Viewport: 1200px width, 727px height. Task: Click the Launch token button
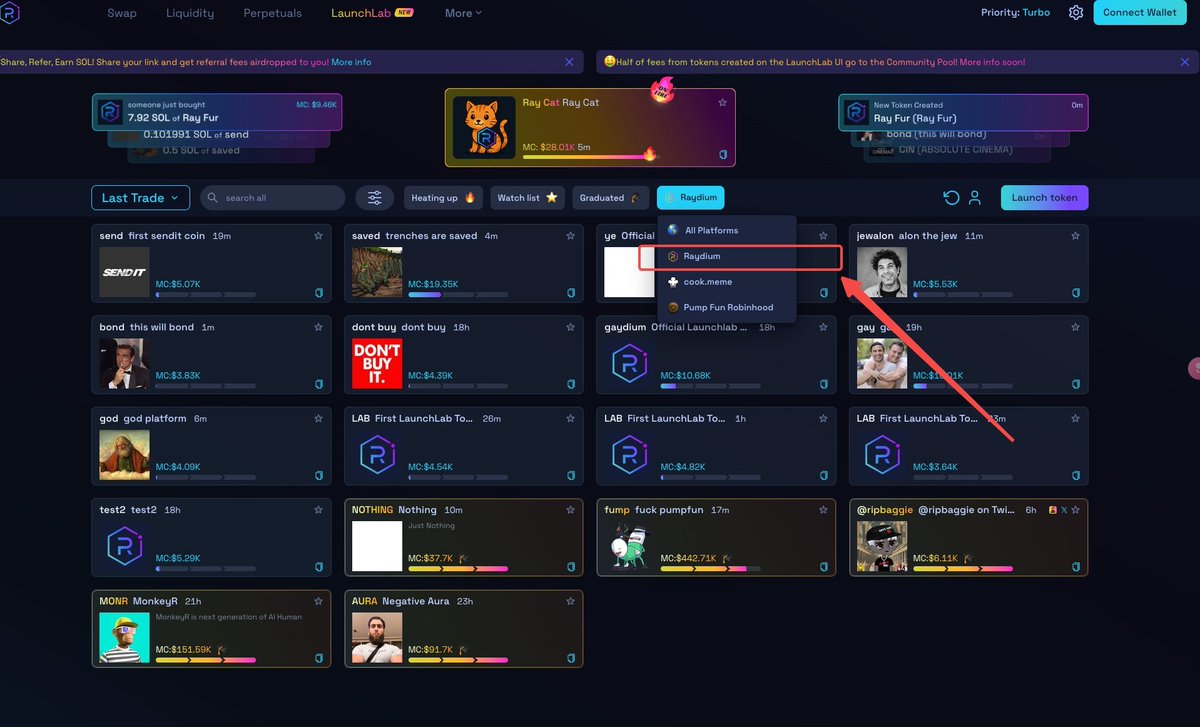[1044, 198]
